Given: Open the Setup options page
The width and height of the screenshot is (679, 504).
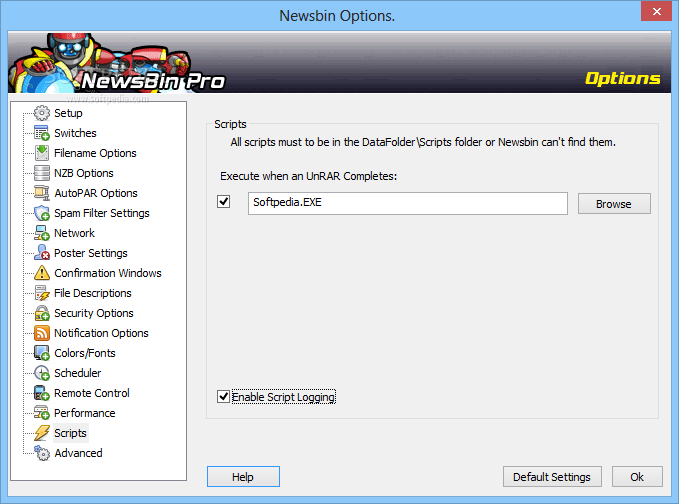Looking at the screenshot, I should (68, 113).
